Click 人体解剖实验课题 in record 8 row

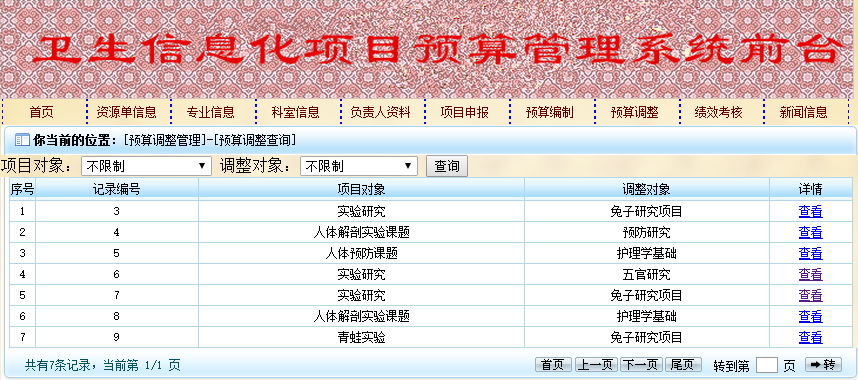(361, 316)
